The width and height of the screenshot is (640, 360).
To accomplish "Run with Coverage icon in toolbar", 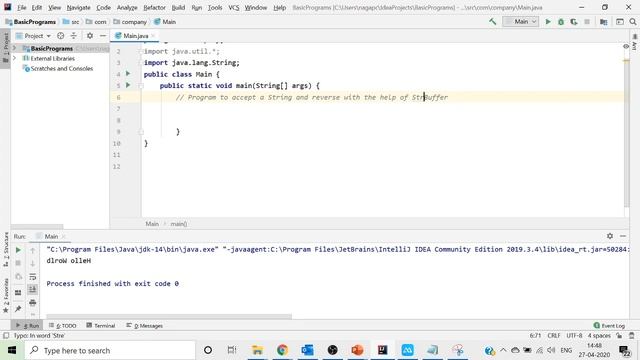I will 574,22.
